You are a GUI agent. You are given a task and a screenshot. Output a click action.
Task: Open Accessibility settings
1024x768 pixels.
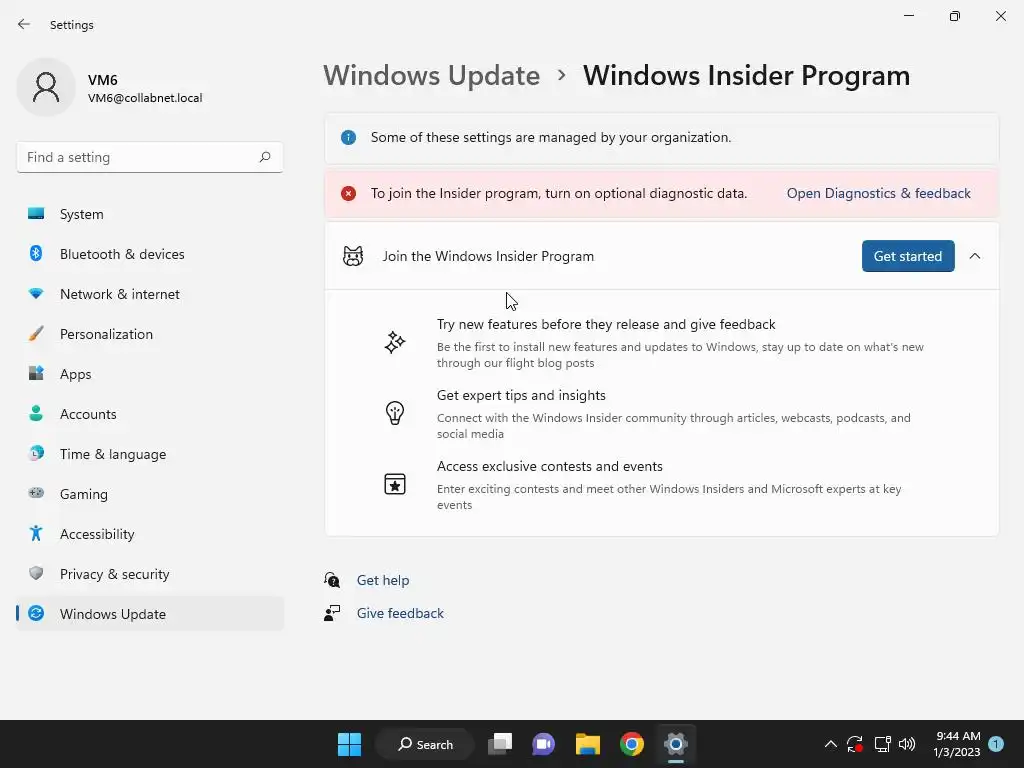pyautogui.click(x=150, y=534)
